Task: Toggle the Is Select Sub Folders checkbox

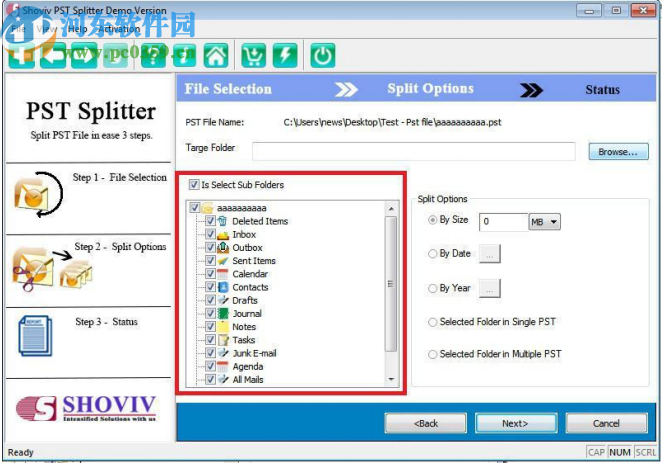Action: click(x=194, y=185)
